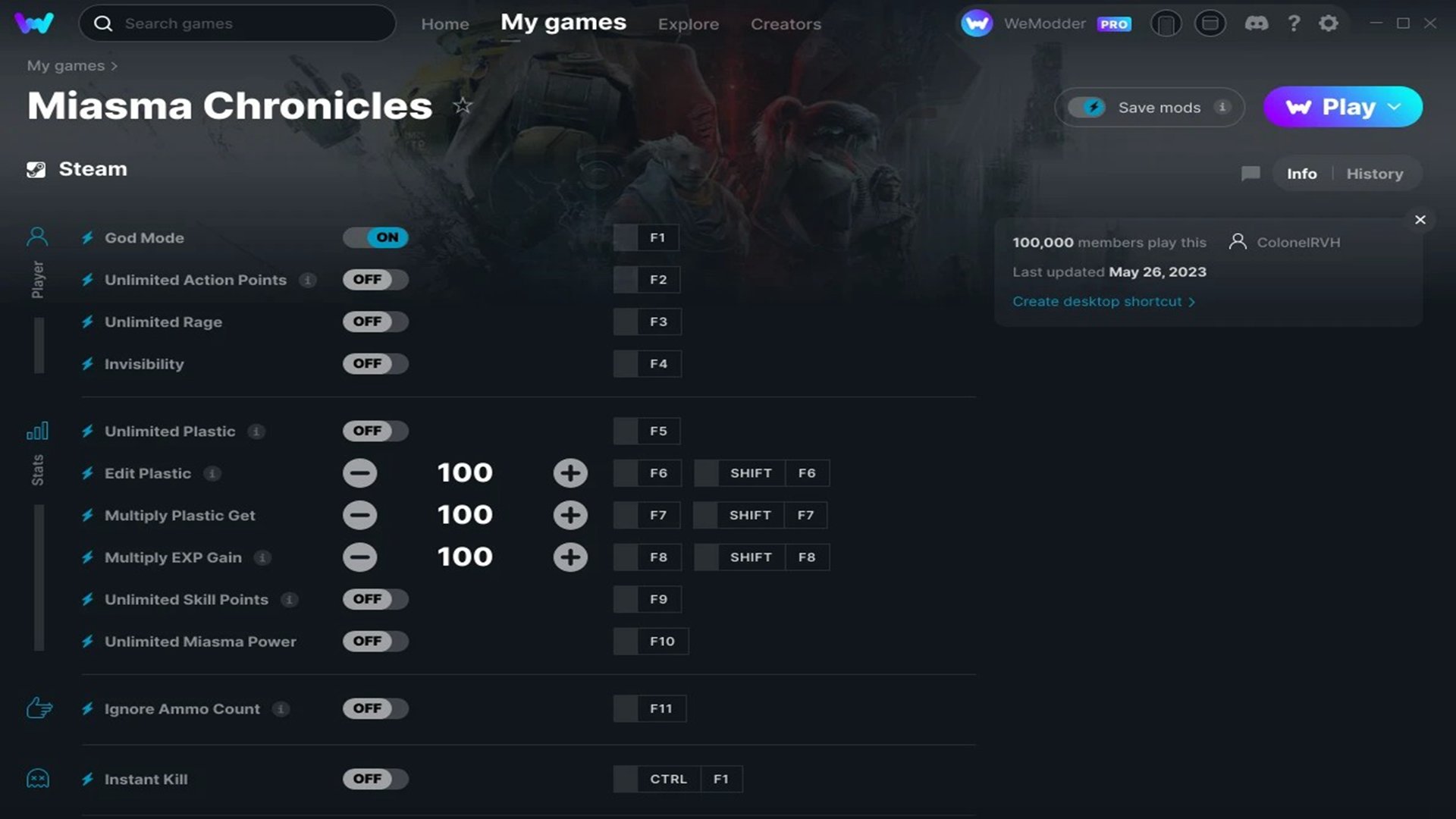
Task: Click the minus icon for Multiply EXP Gain
Action: tap(359, 557)
